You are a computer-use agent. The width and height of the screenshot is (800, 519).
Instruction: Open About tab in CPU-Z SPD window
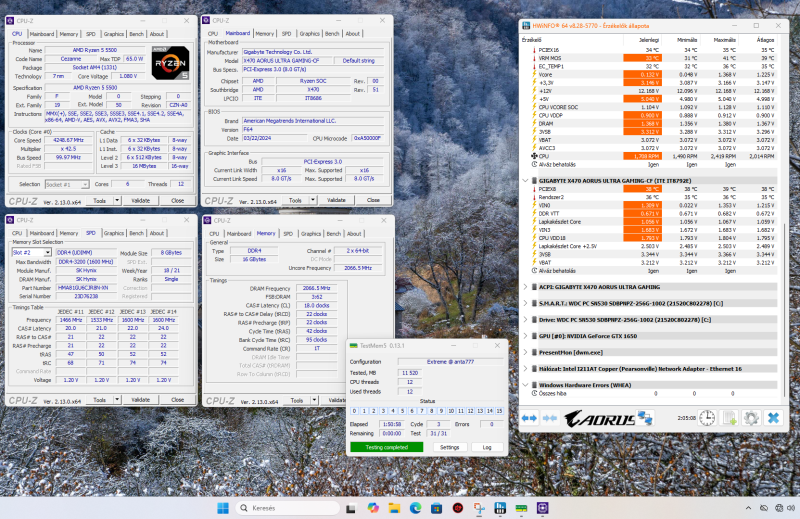[157, 233]
